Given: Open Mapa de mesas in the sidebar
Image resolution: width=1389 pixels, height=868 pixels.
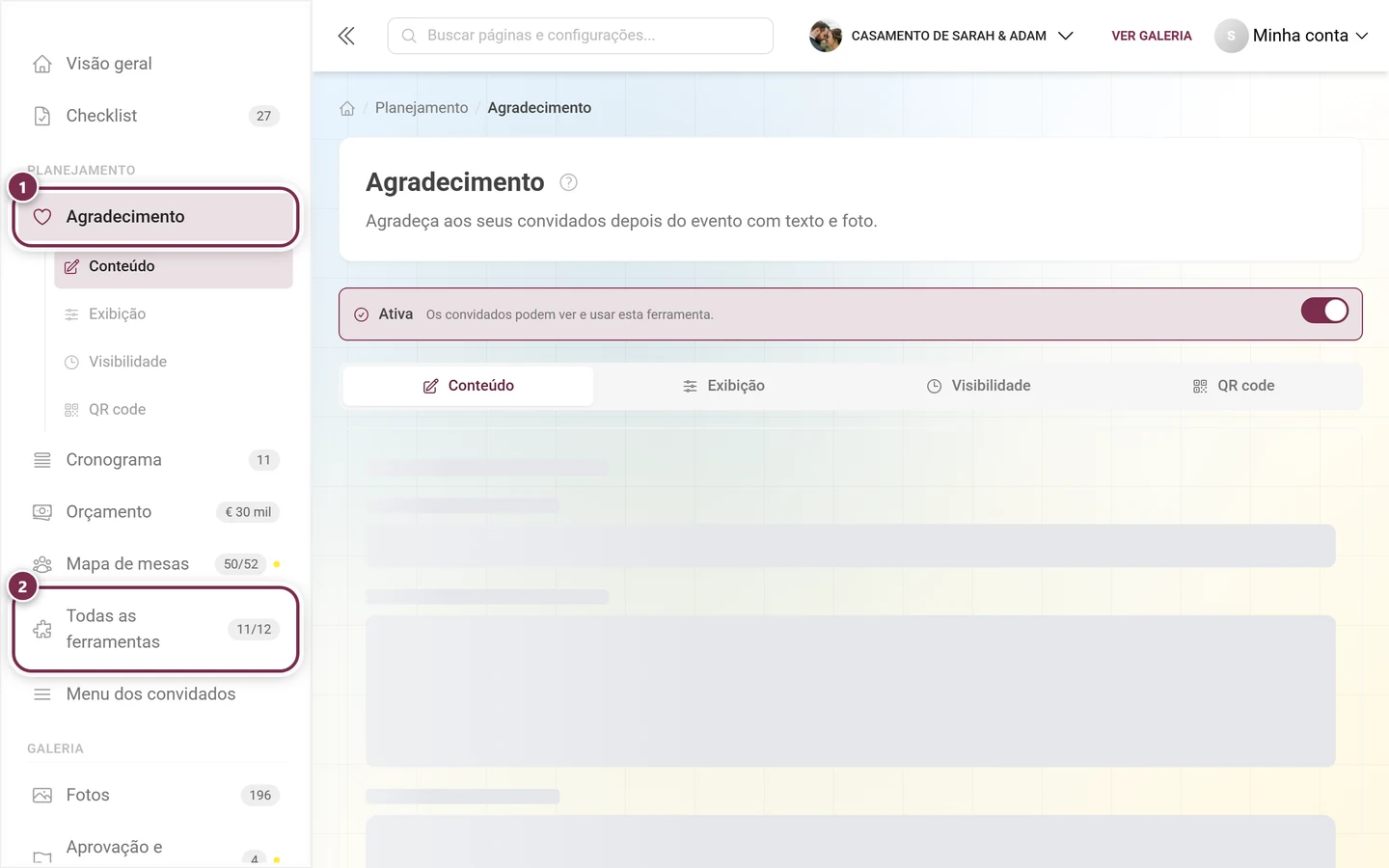Looking at the screenshot, I should point(154,564).
